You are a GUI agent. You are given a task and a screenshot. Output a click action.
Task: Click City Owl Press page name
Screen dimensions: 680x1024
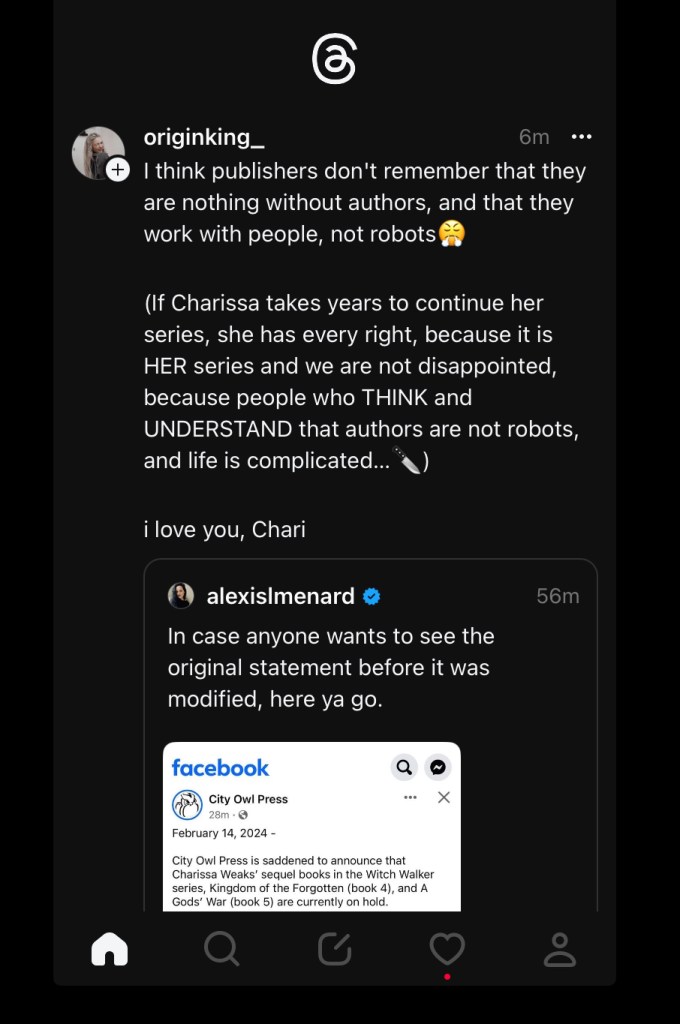pyautogui.click(x=247, y=798)
